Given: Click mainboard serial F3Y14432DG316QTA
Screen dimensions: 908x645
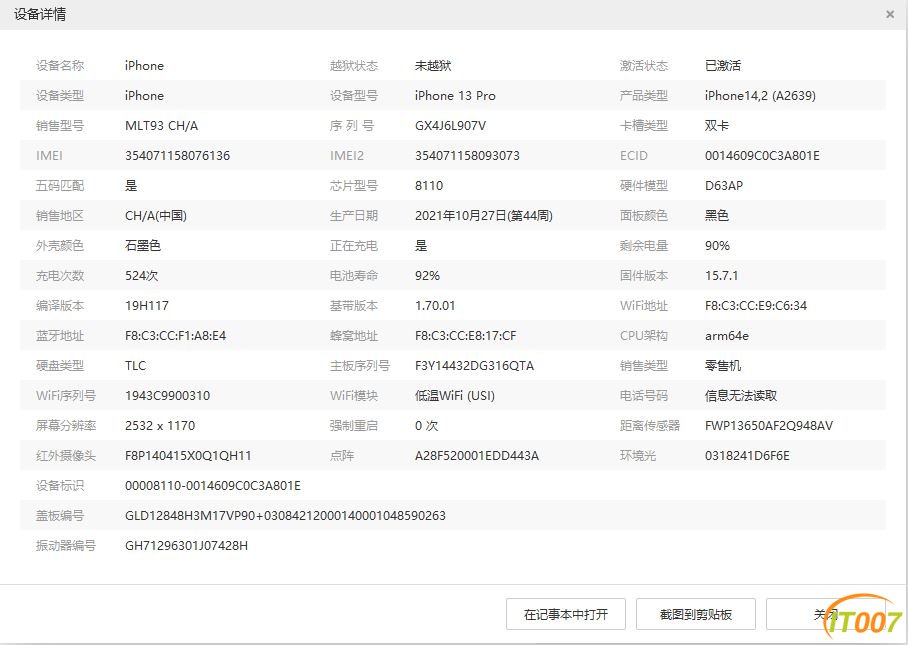Looking at the screenshot, I should pyautogui.click(x=474, y=367).
